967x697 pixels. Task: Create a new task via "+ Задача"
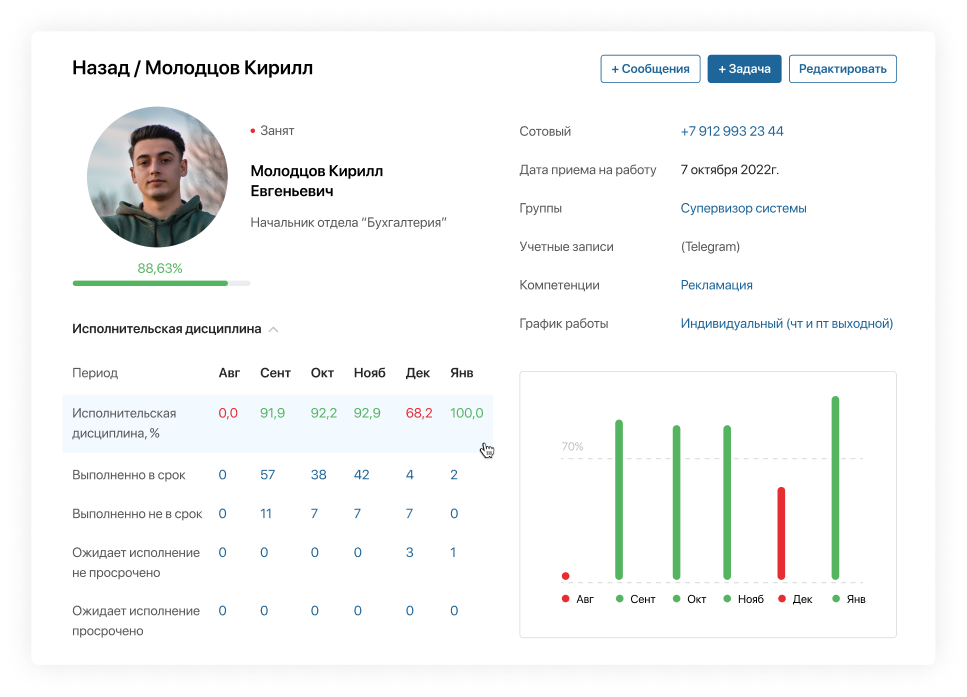744,68
